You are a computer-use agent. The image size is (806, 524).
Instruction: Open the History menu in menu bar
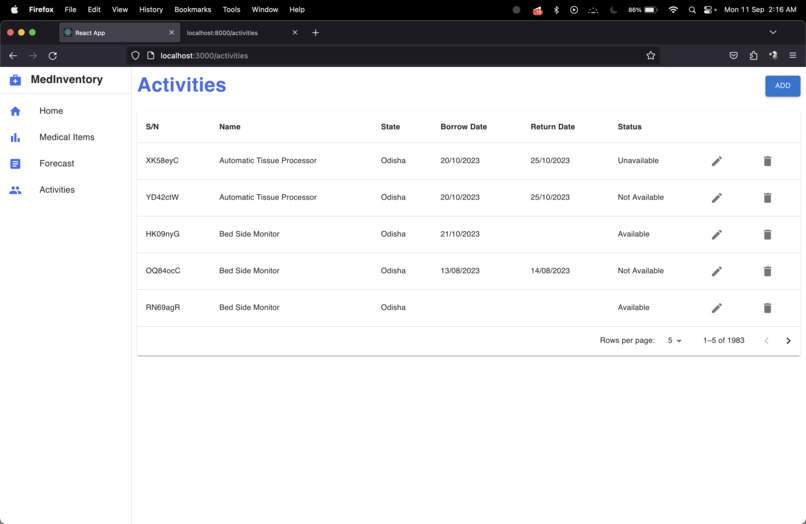click(151, 9)
